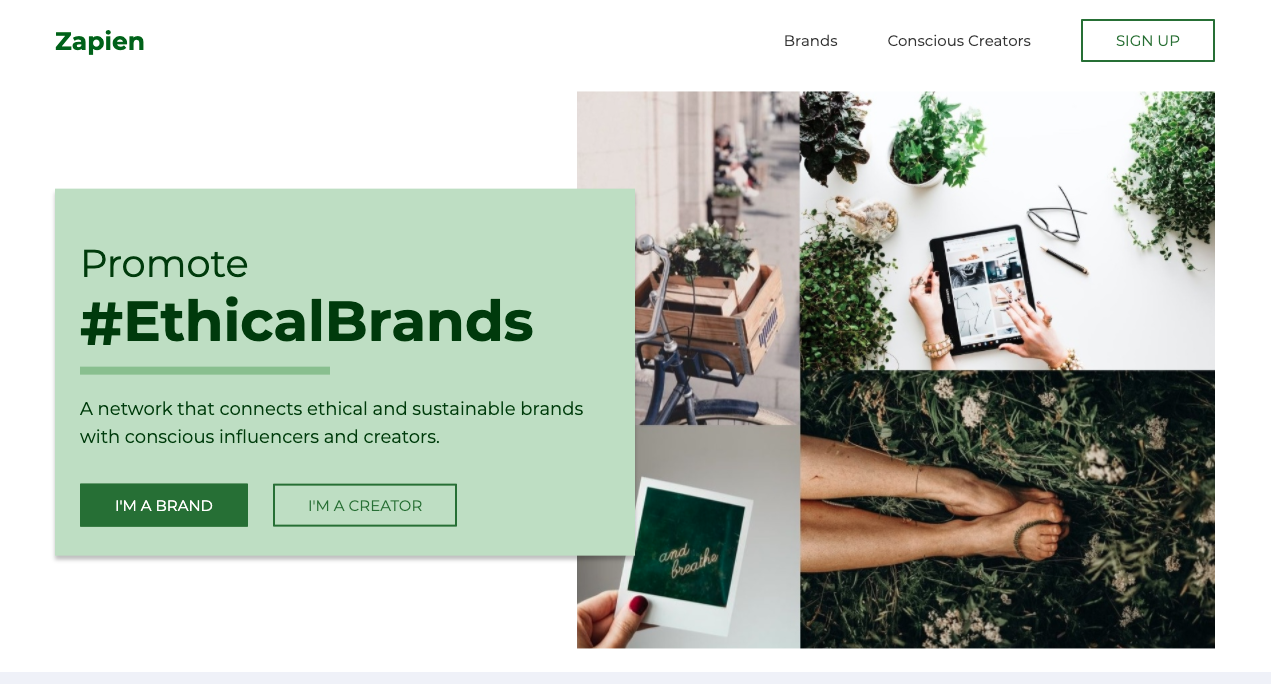Select the 'and breathe' polaroid photo

click(688, 537)
